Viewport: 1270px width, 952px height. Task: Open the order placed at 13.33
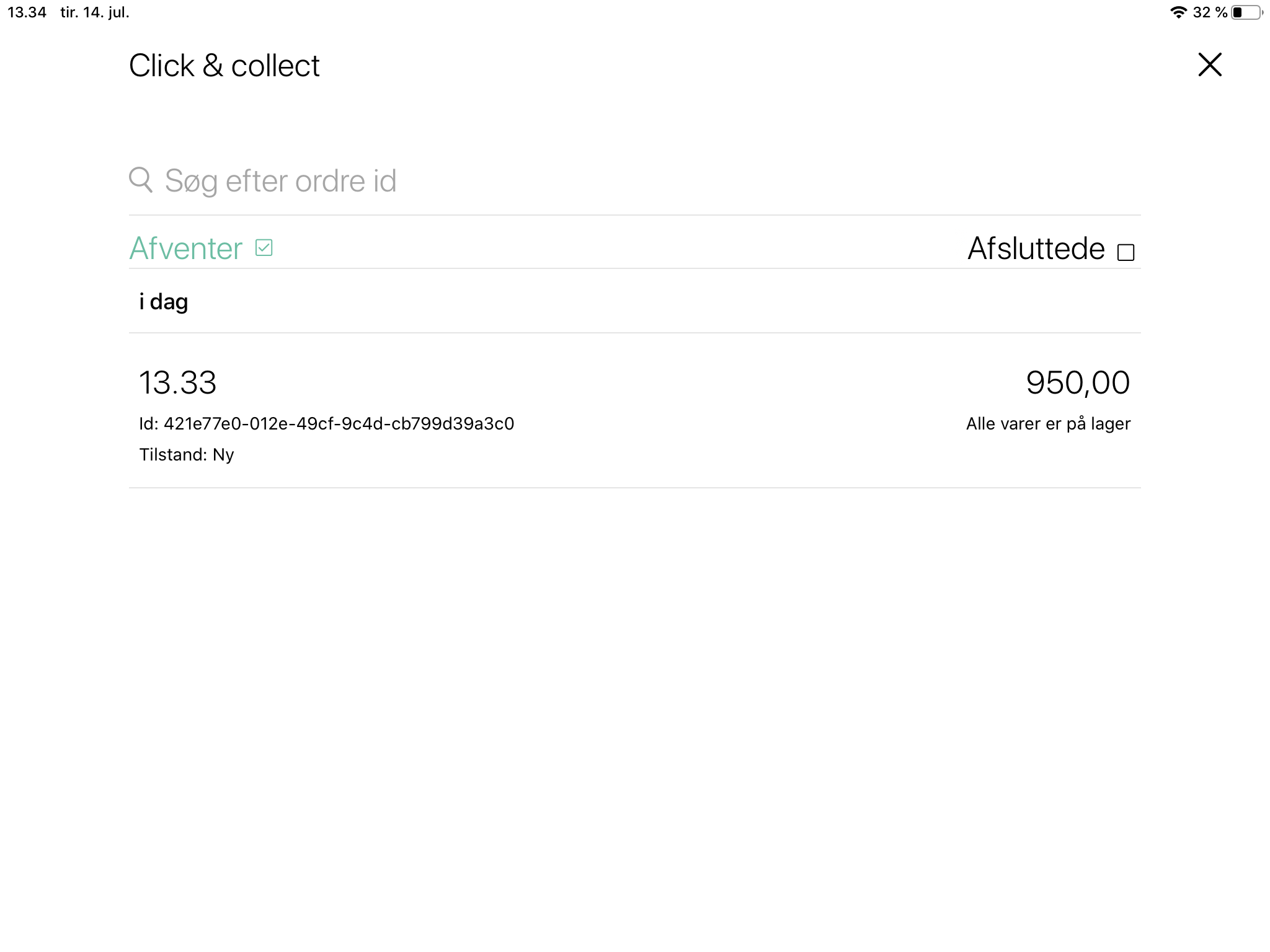(x=177, y=382)
